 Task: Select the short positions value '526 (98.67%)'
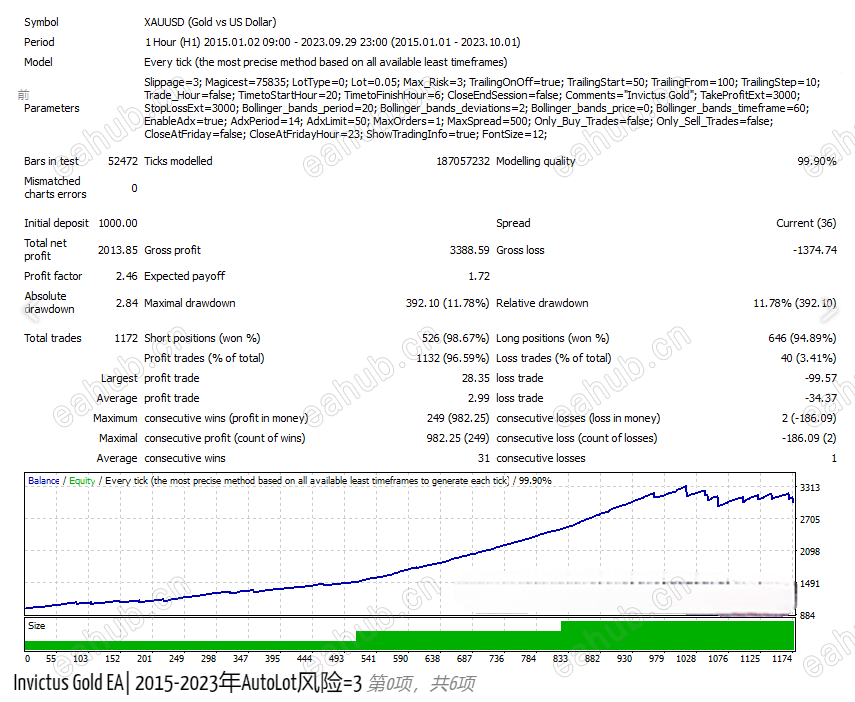pos(455,338)
